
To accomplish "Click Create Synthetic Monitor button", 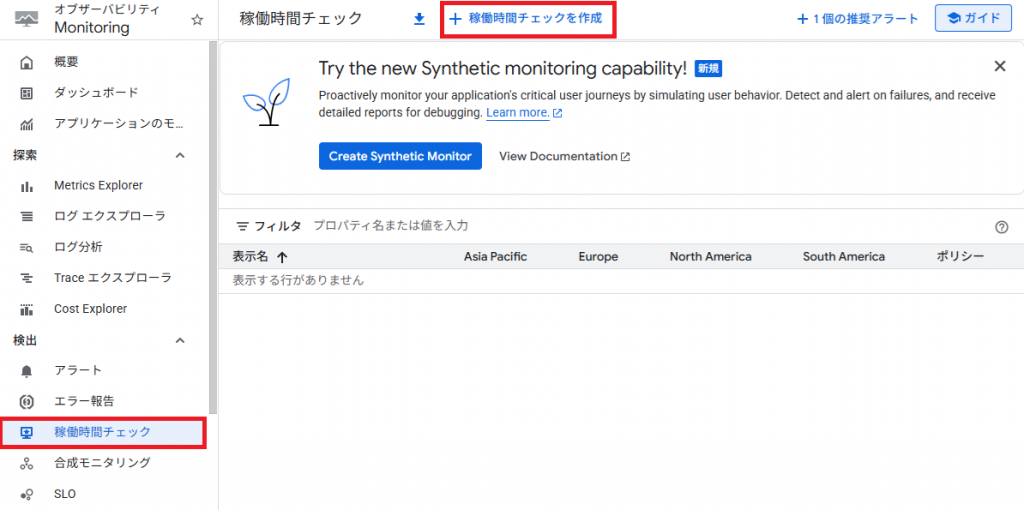I will click(400, 156).
